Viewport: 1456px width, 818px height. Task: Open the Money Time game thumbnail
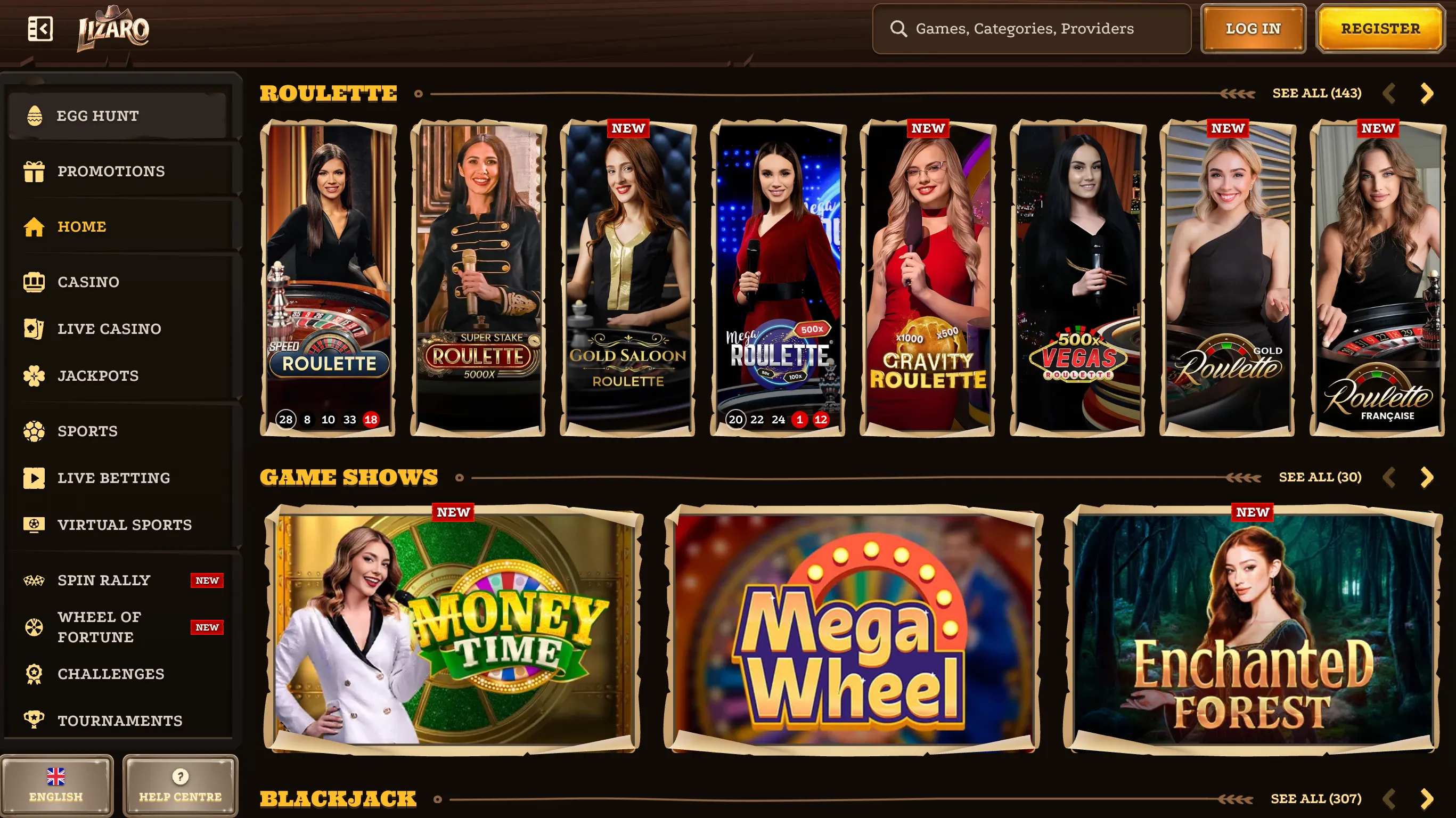click(453, 628)
